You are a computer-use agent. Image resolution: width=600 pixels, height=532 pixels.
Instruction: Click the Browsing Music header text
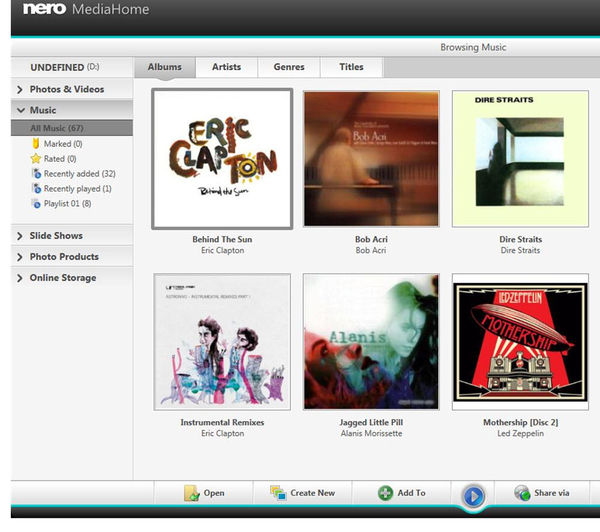473,47
